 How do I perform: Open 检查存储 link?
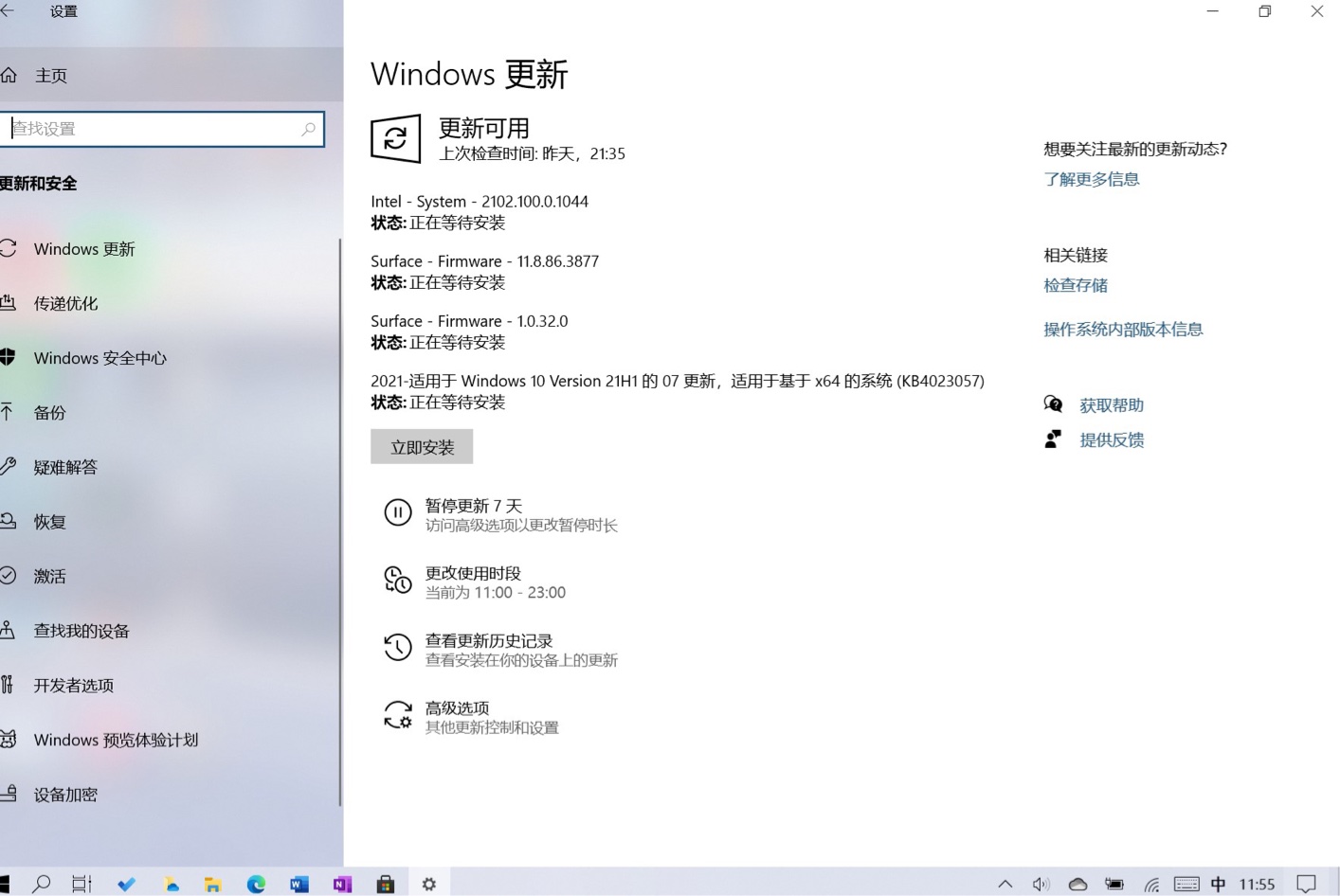1076,285
